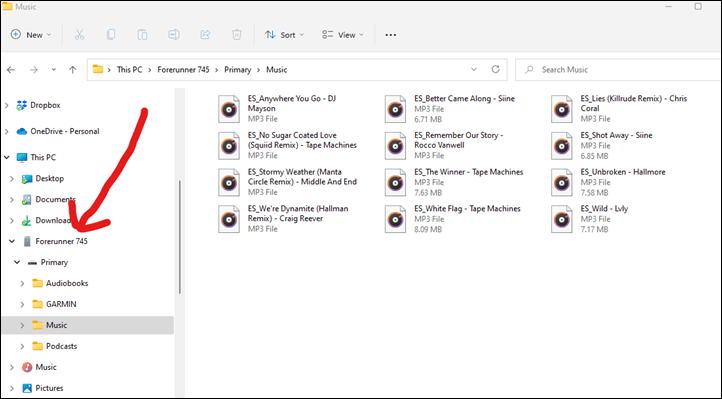Click Primary in breadcrumb path
The image size is (722, 399).
[x=238, y=69]
